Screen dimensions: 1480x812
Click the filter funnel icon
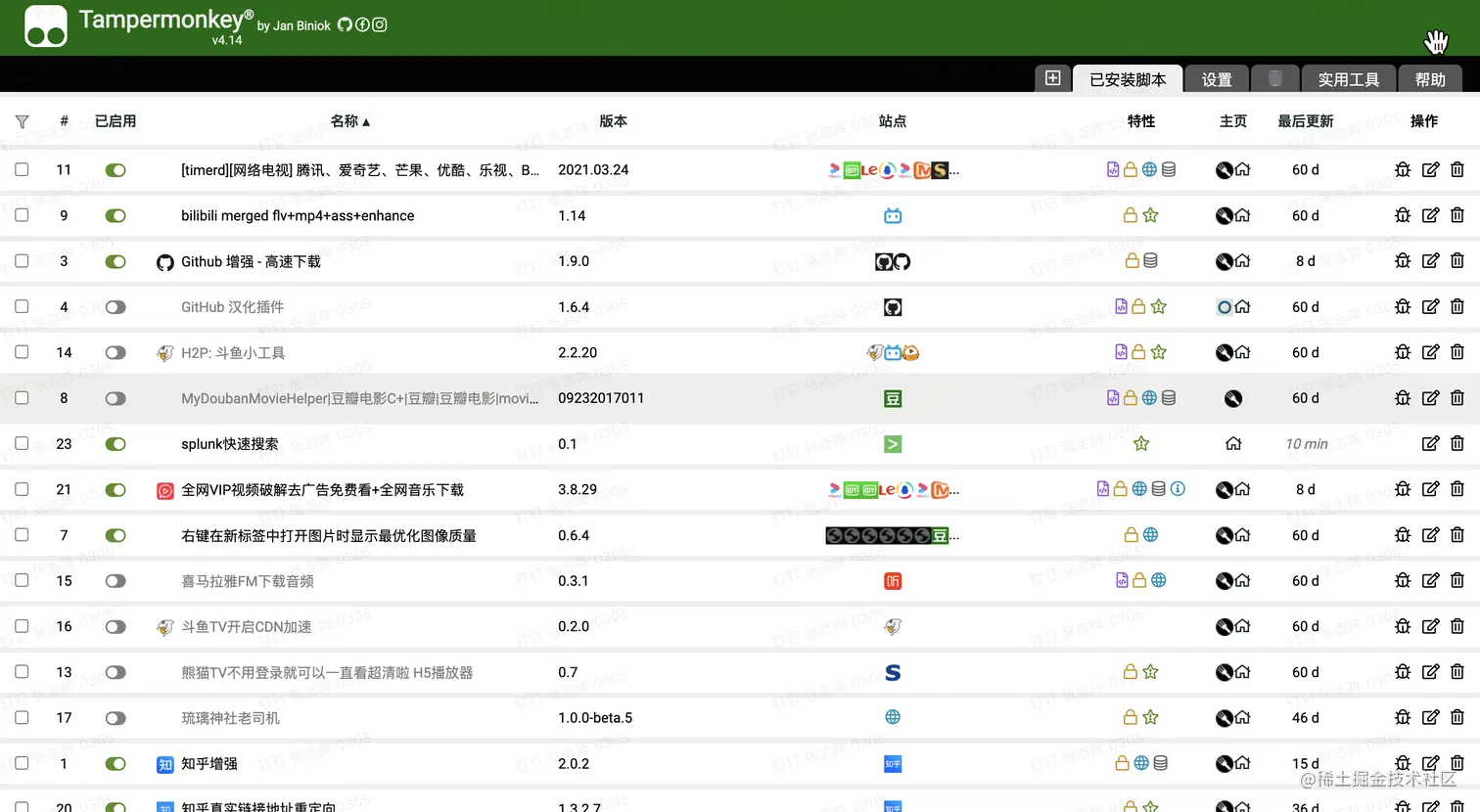(22, 121)
